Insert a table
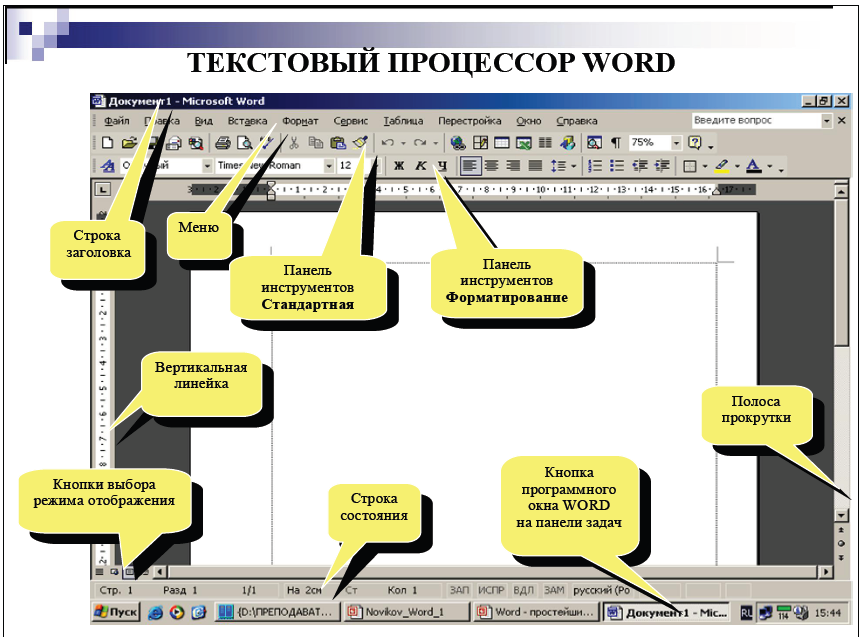Viewport: 865px width, 637px height. 501,143
